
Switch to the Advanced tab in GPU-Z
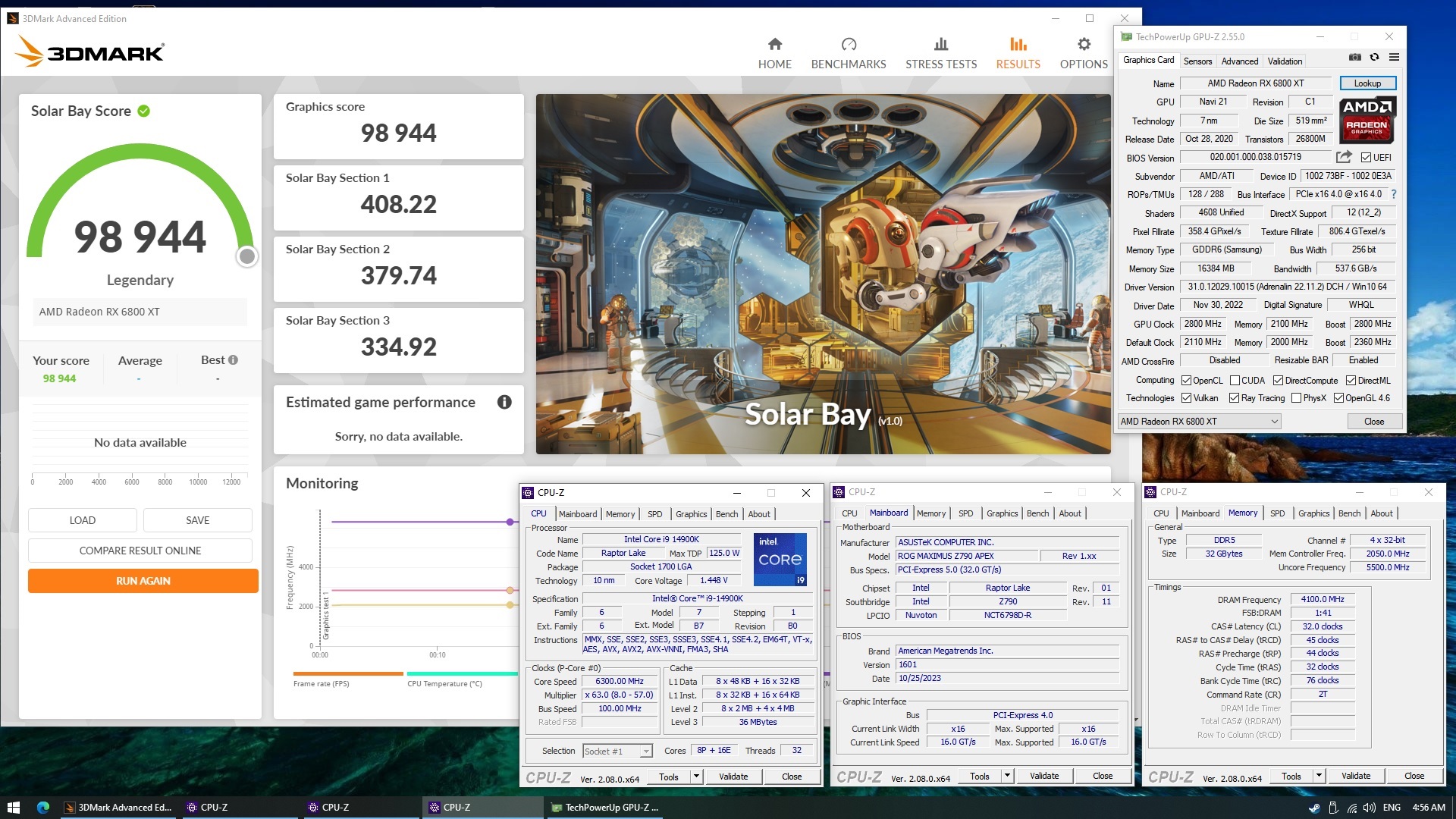pyautogui.click(x=1239, y=61)
